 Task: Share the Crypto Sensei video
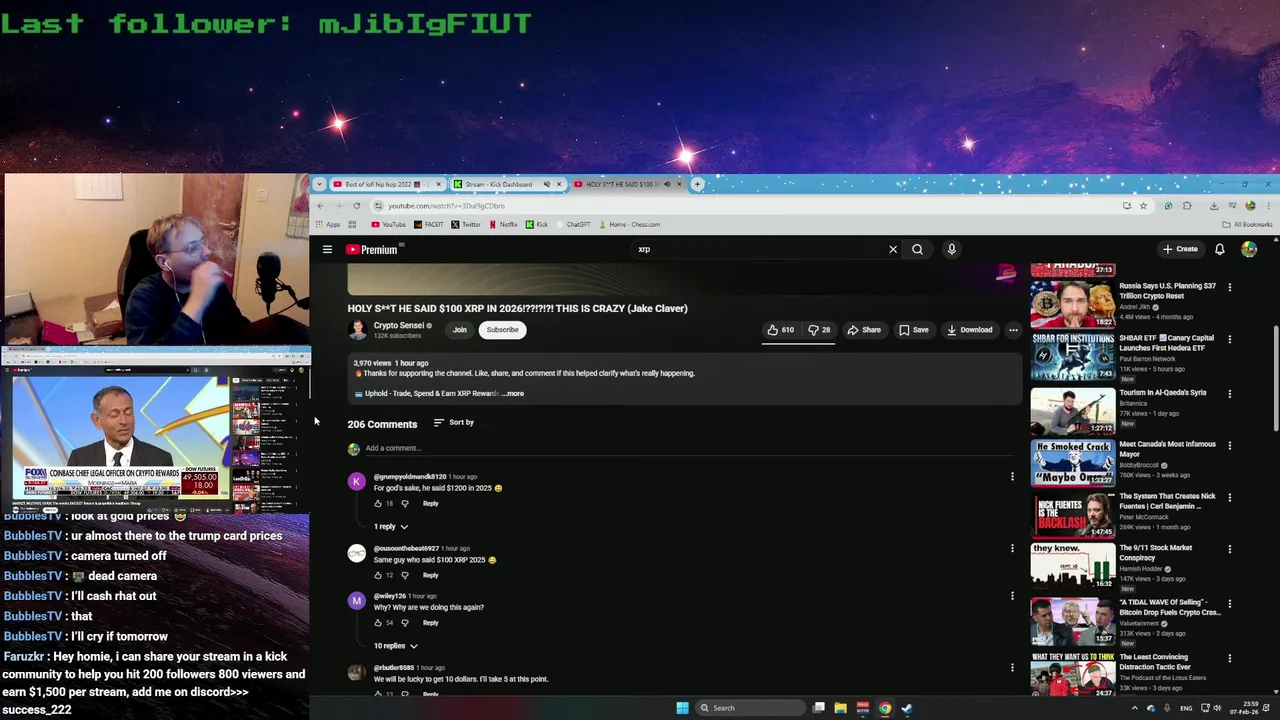(864, 330)
